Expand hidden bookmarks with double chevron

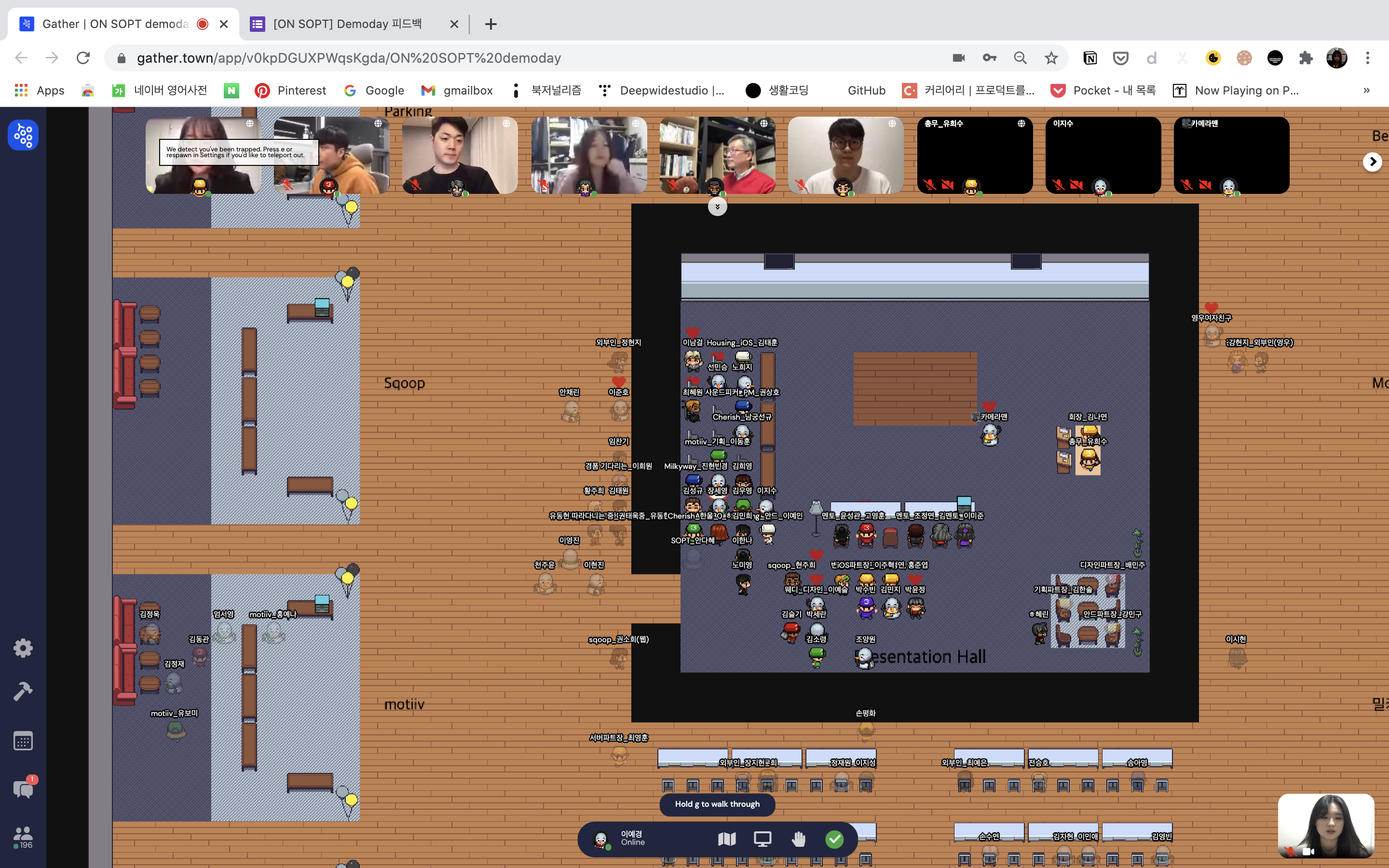[x=1366, y=90]
